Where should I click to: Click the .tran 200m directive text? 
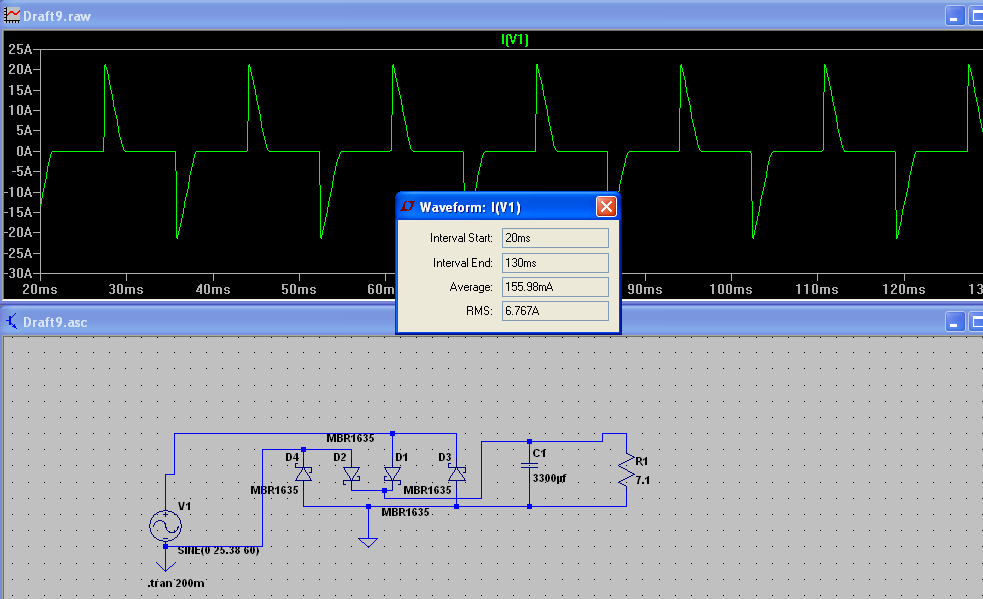pyautogui.click(x=176, y=583)
